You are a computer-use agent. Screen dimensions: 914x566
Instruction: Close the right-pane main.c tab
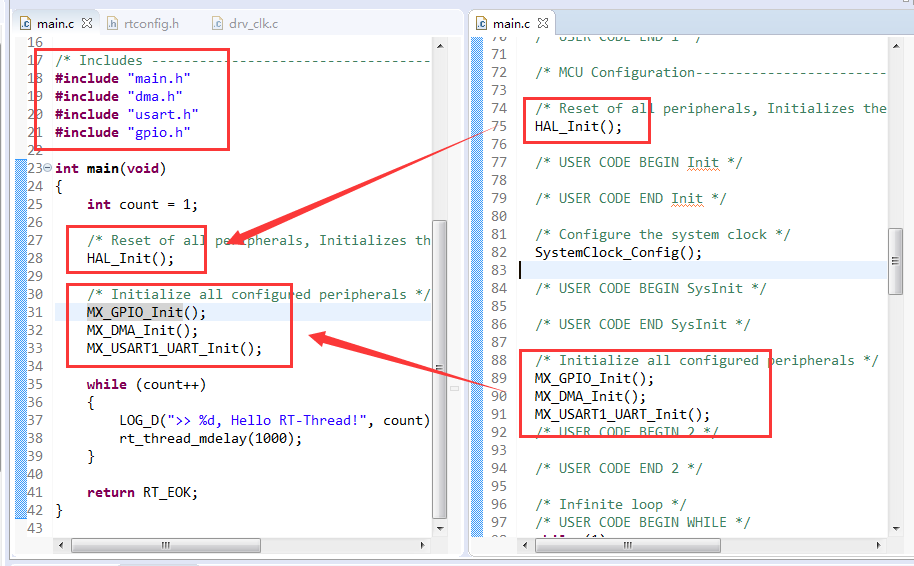tap(542, 22)
